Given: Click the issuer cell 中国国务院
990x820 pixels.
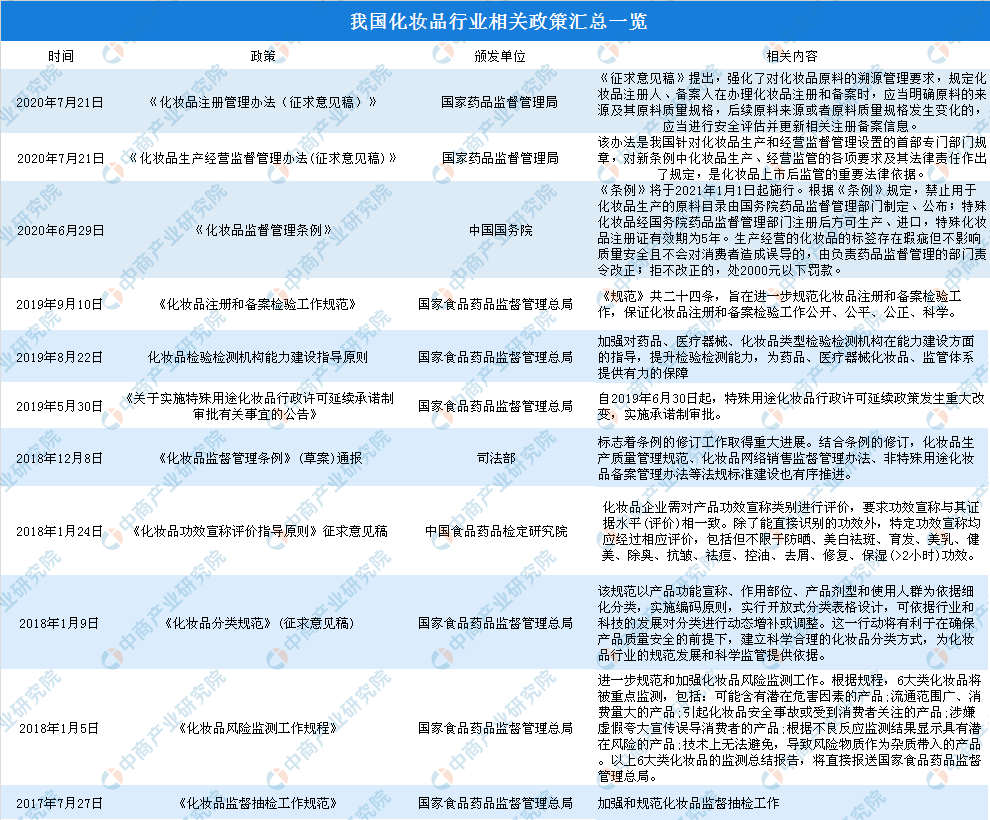Looking at the screenshot, I should pos(500,230).
